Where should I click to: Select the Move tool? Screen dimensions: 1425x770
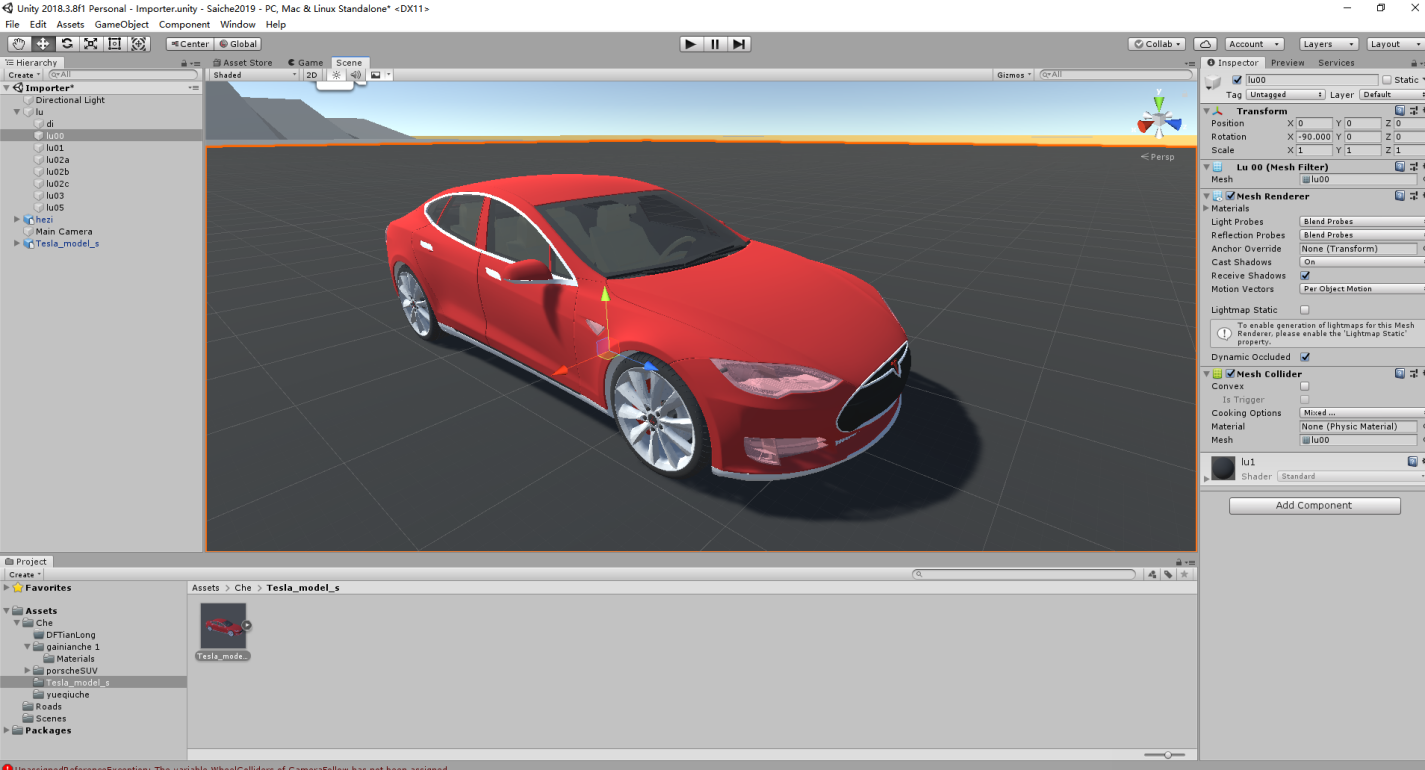[x=43, y=44]
